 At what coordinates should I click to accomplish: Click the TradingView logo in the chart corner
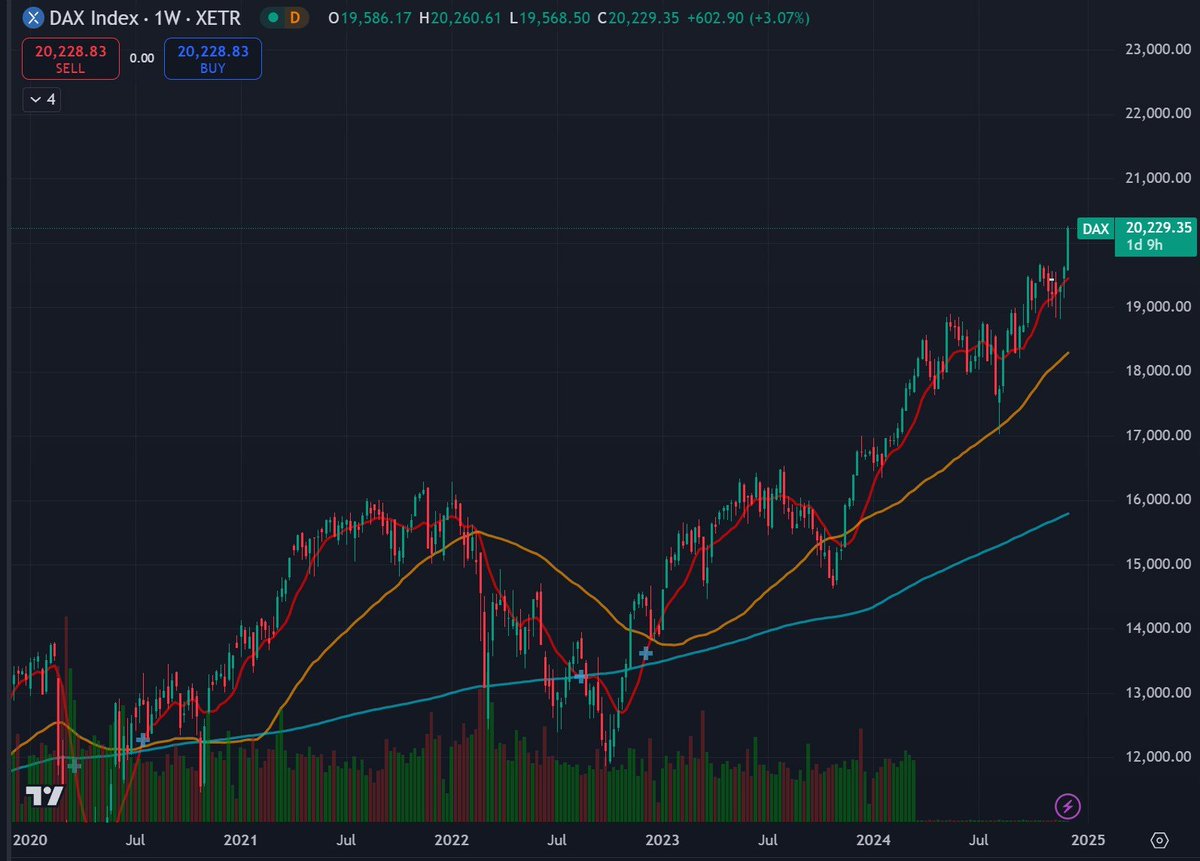click(44, 796)
